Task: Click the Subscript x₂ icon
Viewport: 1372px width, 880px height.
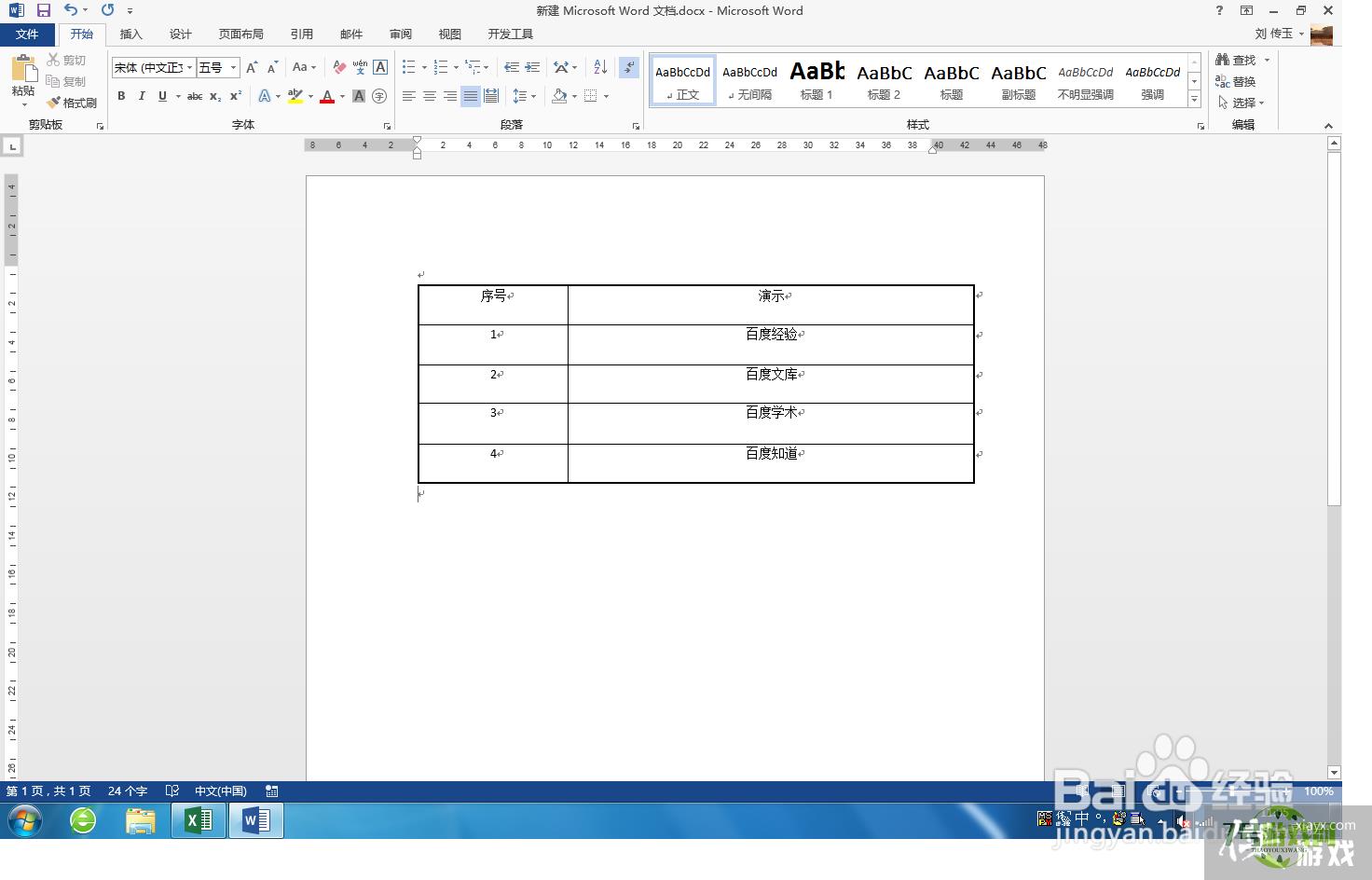Action: [x=215, y=96]
